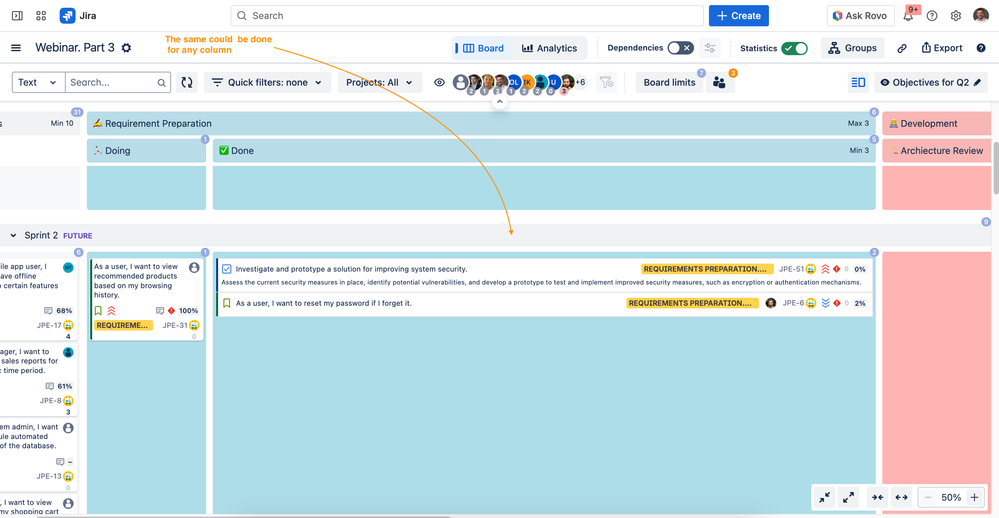Viewport: 999px width, 518px height.
Task: Toggle the side panel layout icon
Action: [x=858, y=82]
